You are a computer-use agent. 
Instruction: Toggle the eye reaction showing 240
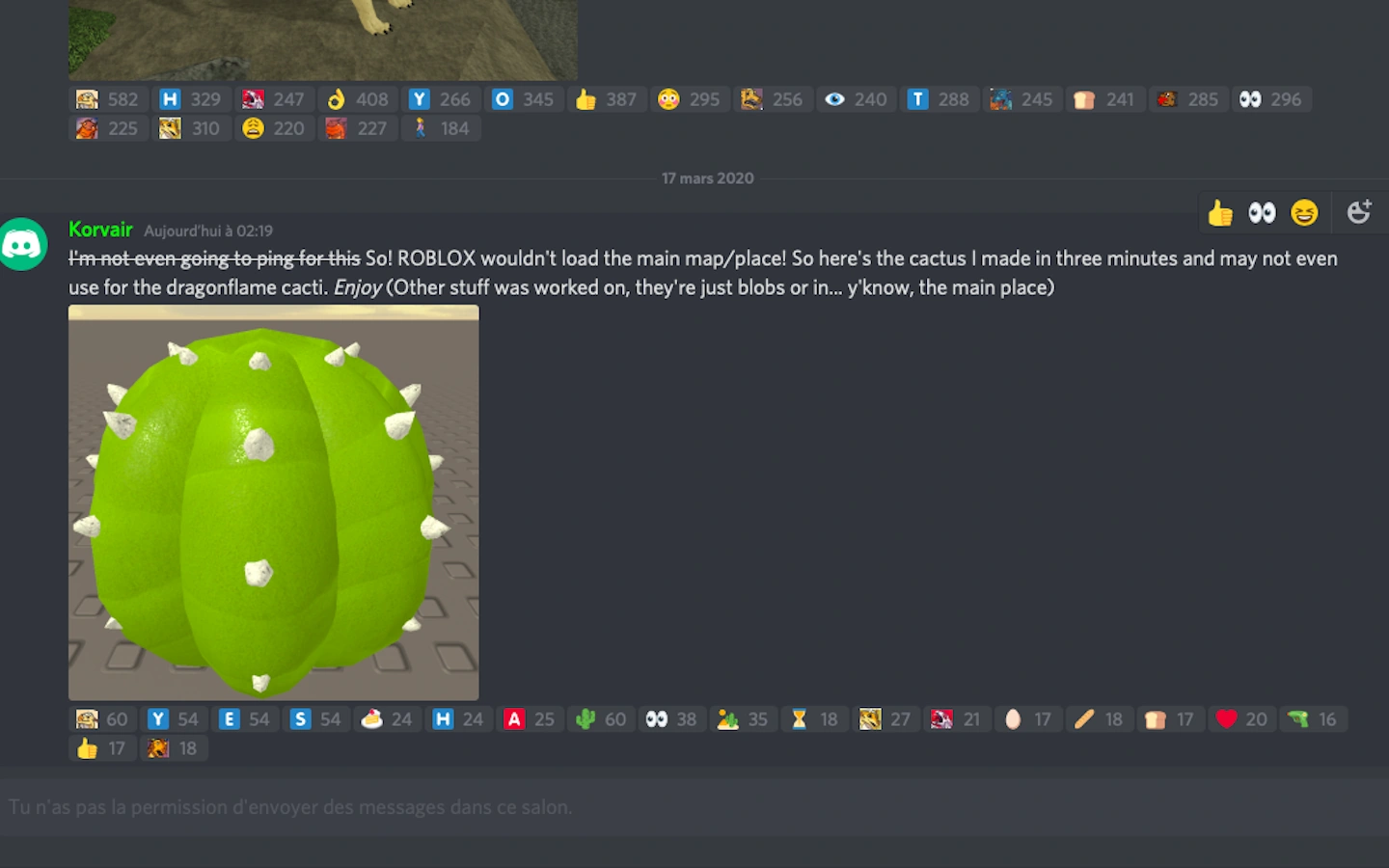pyautogui.click(x=857, y=99)
